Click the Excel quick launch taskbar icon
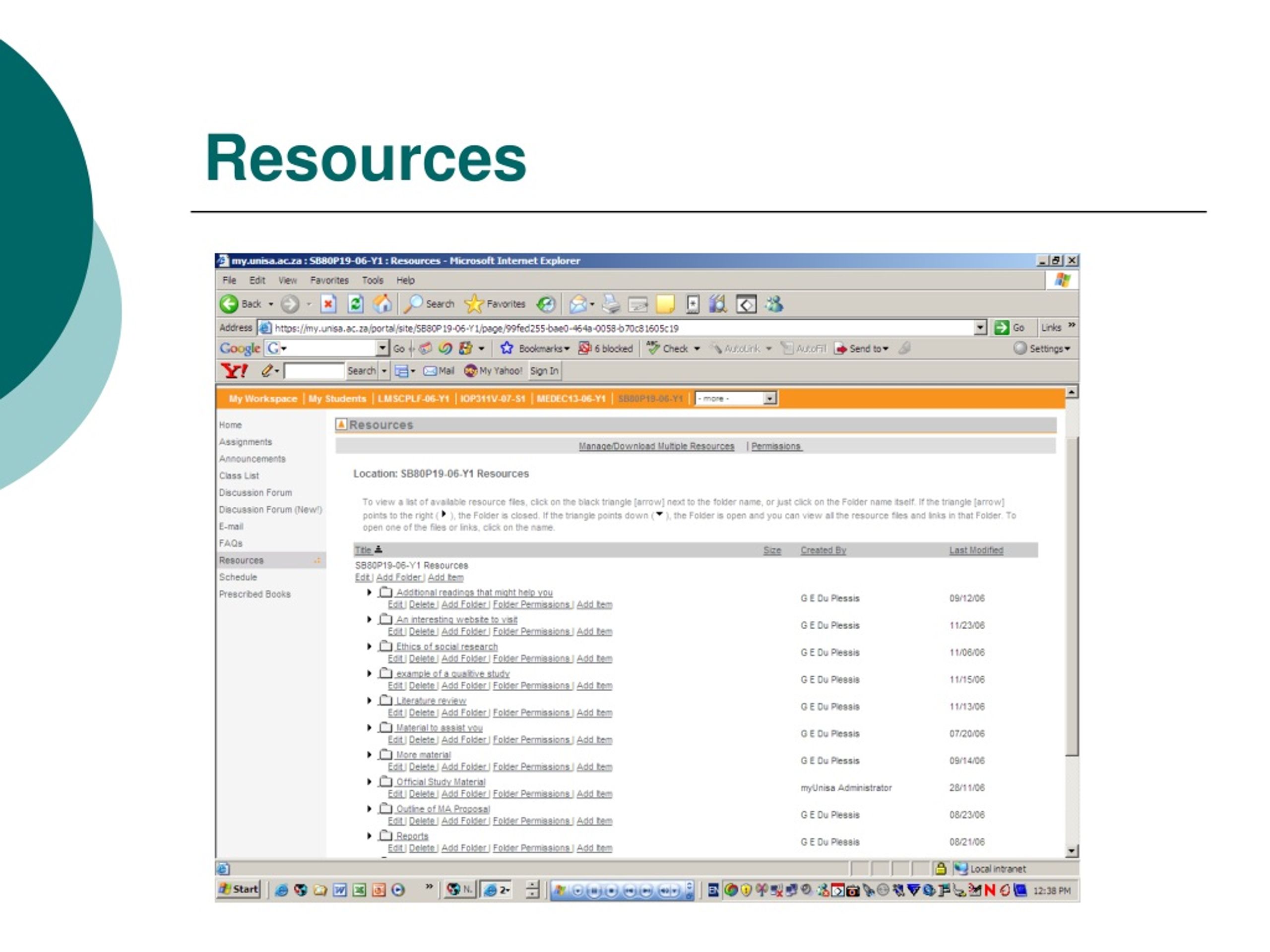1270x952 pixels. (359, 890)
